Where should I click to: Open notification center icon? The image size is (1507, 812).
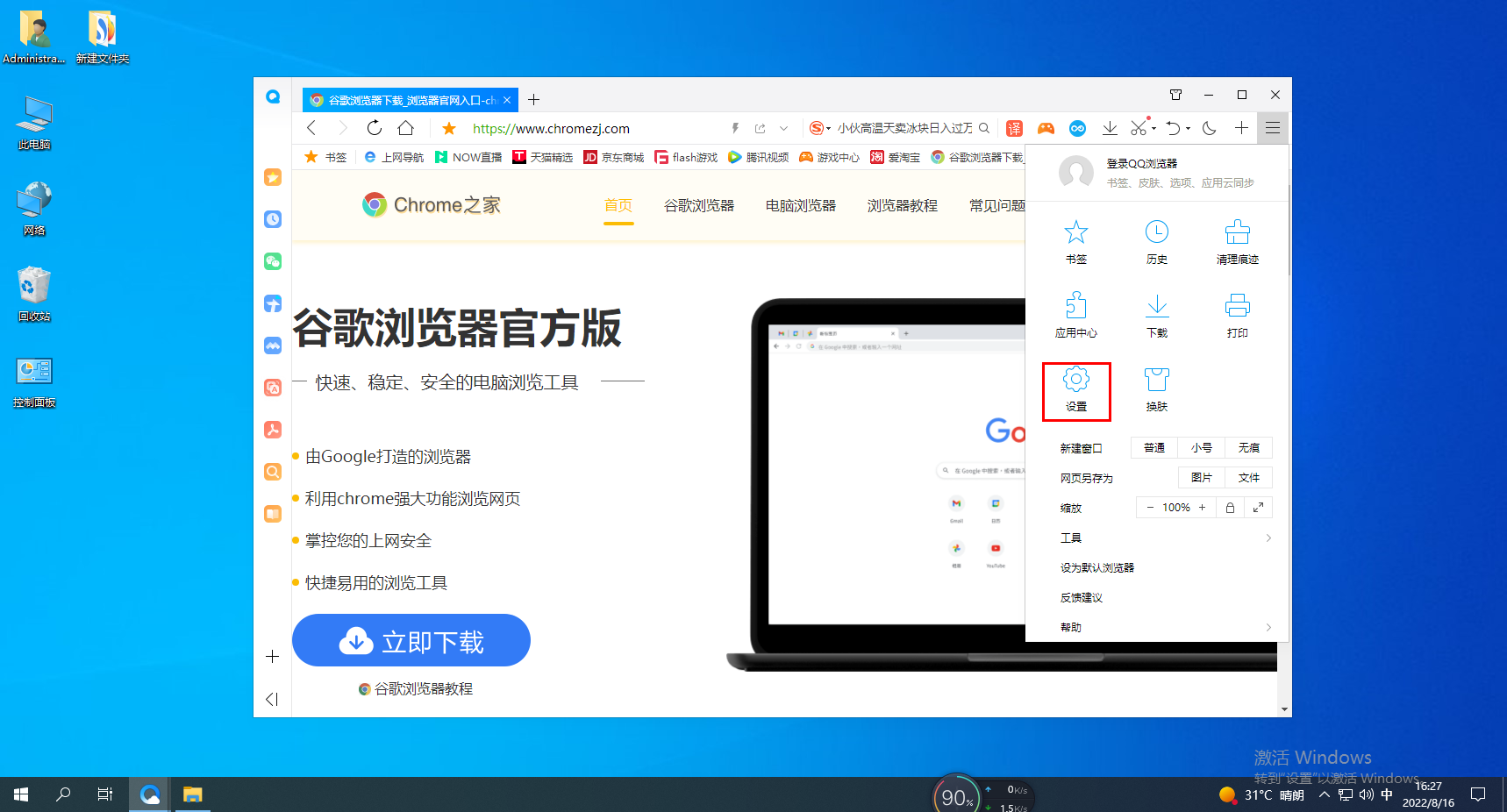point(1478,794)
